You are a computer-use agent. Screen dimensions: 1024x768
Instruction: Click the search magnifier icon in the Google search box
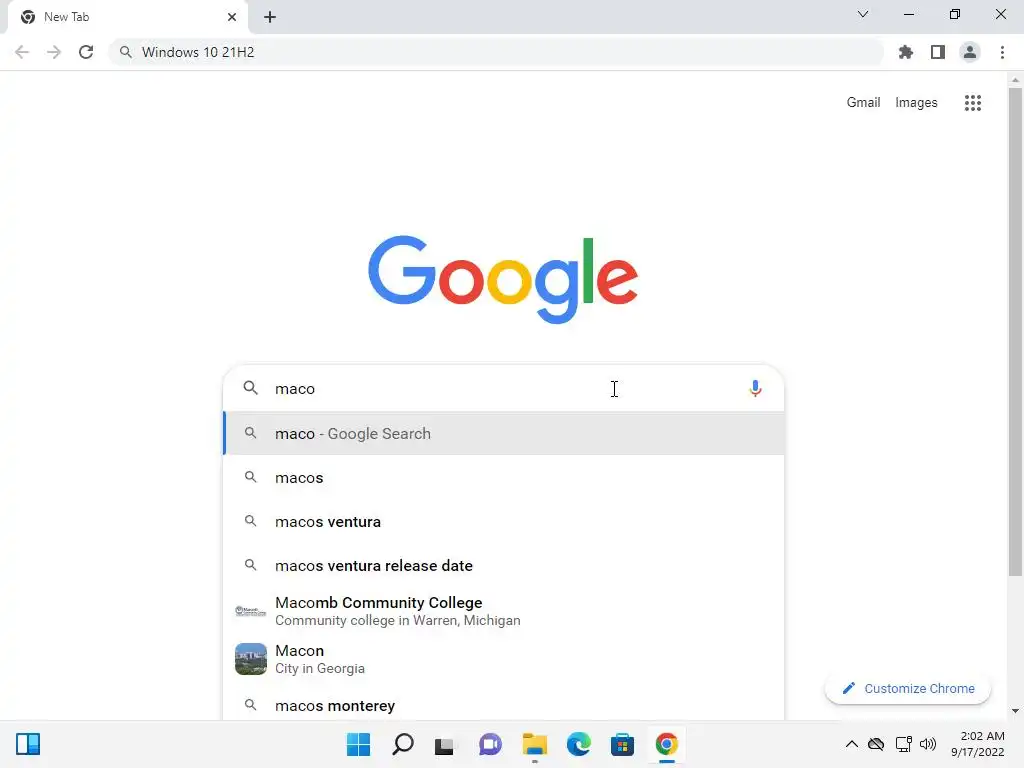pos(251,388)
